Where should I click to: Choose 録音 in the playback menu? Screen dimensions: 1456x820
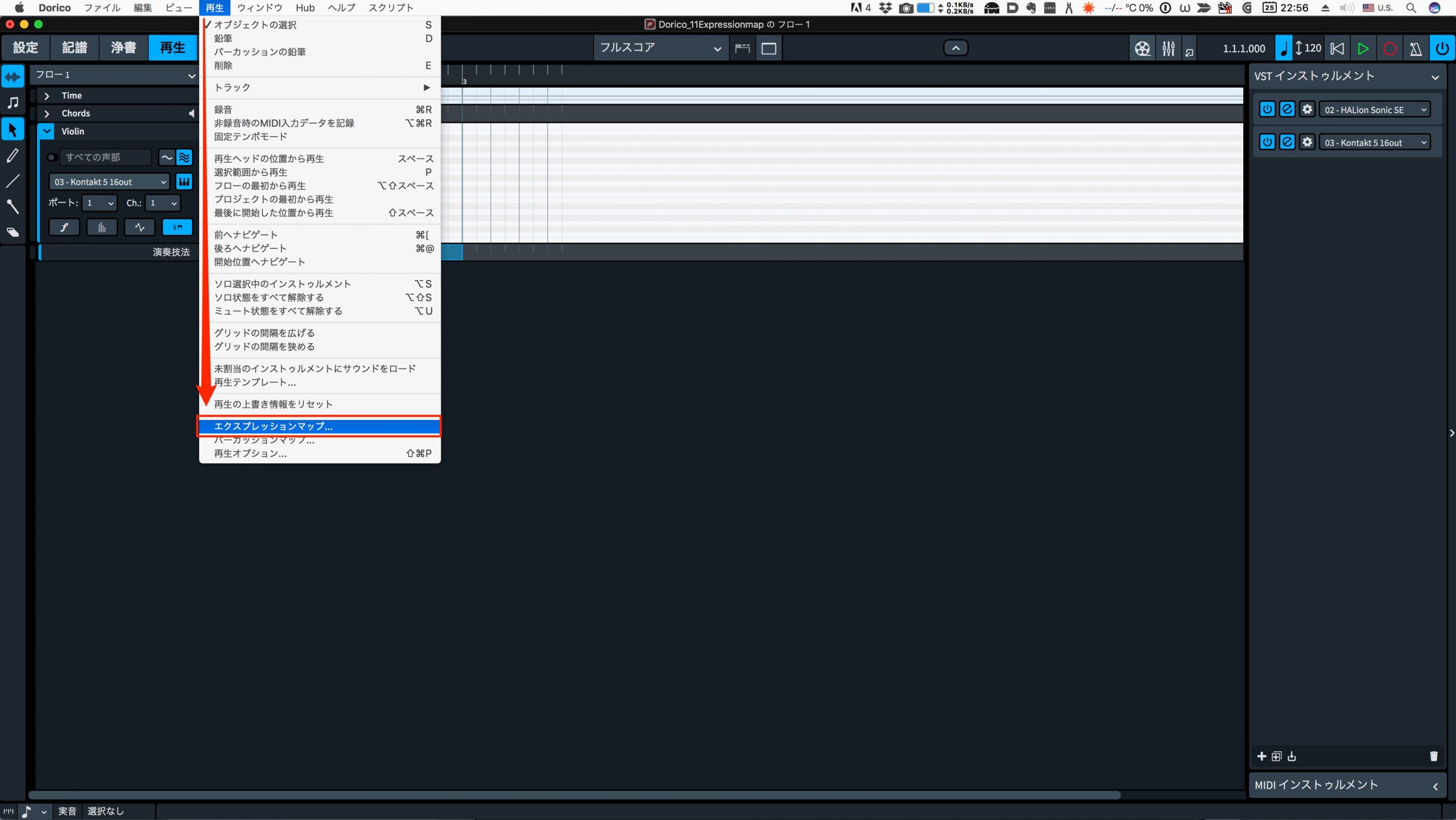(x=320, y=109)
